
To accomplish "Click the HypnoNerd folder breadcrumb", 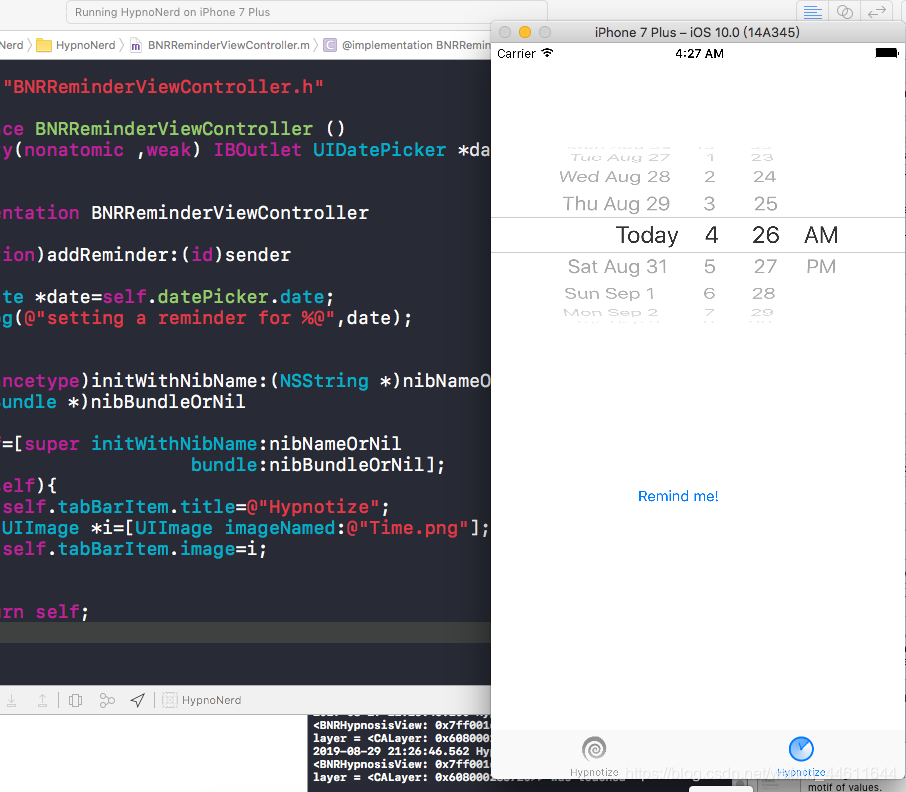I will [76, 45].
